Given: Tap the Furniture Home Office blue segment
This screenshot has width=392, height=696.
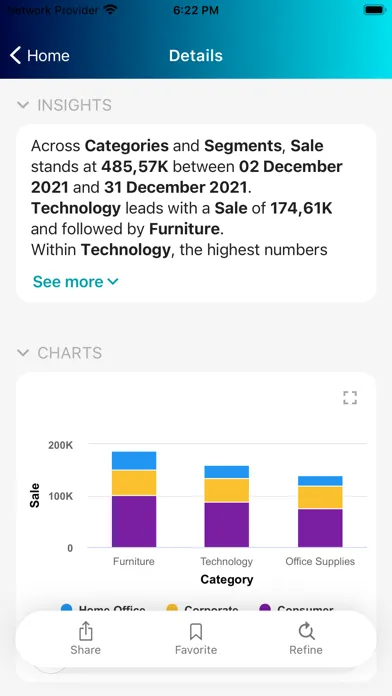Looking at the screenshot, I should coord(134,461).
